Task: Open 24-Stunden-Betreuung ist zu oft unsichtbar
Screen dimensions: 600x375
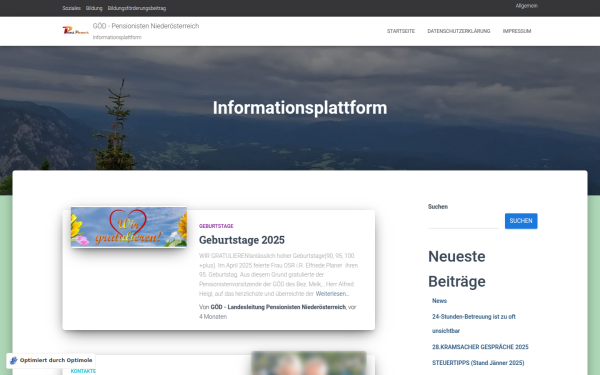Action: pos(474,324)
